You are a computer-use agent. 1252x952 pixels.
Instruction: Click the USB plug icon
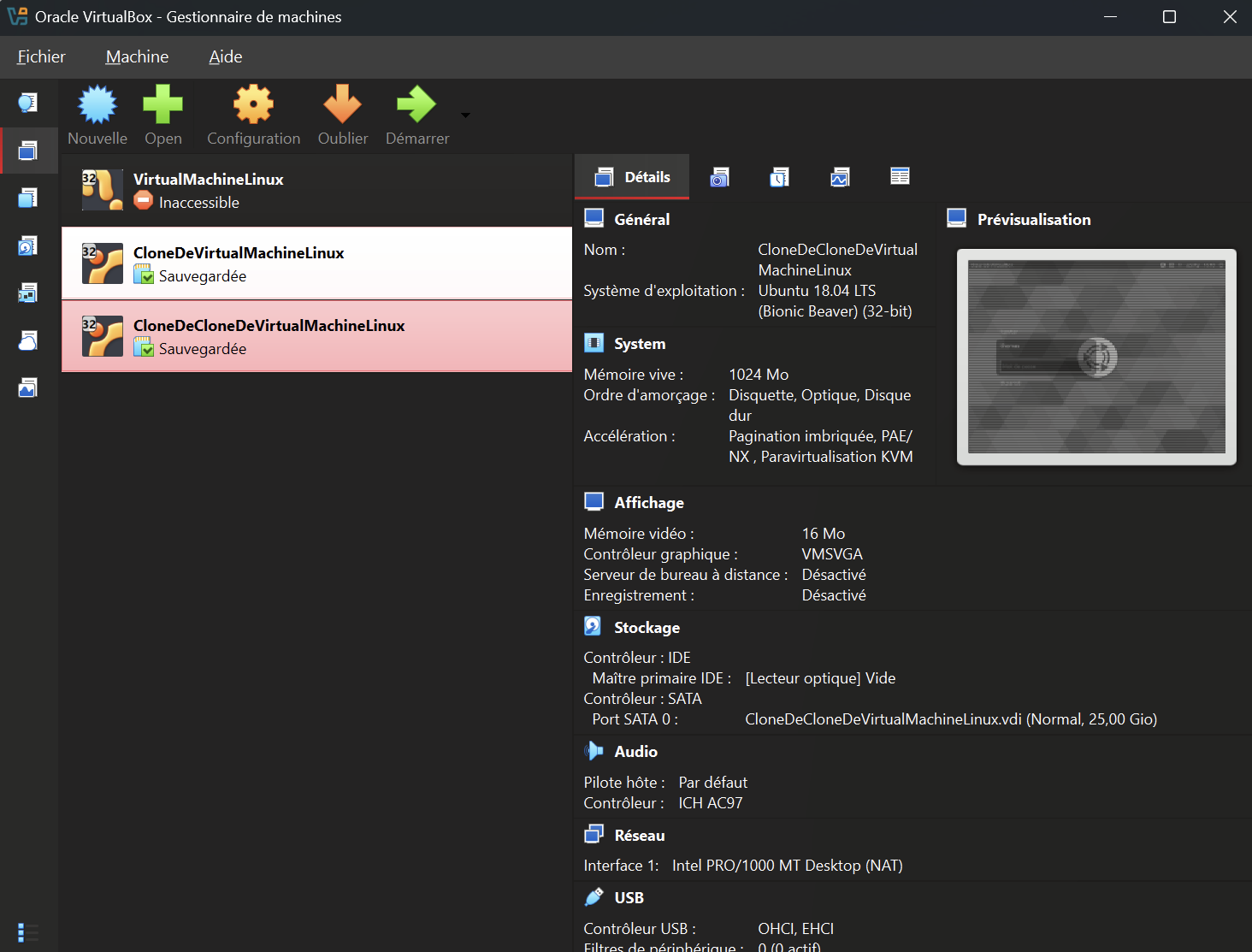[594, 896]
